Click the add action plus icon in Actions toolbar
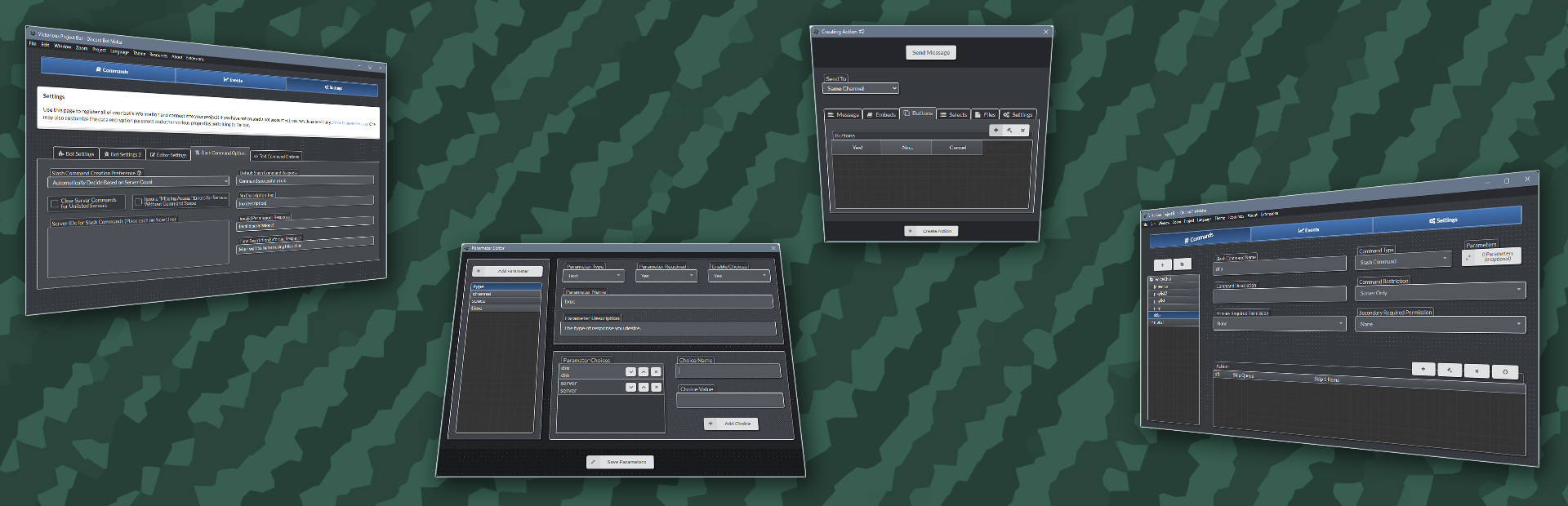The width and height of the screenshot is (1568, 506). tap(1423, 369)
